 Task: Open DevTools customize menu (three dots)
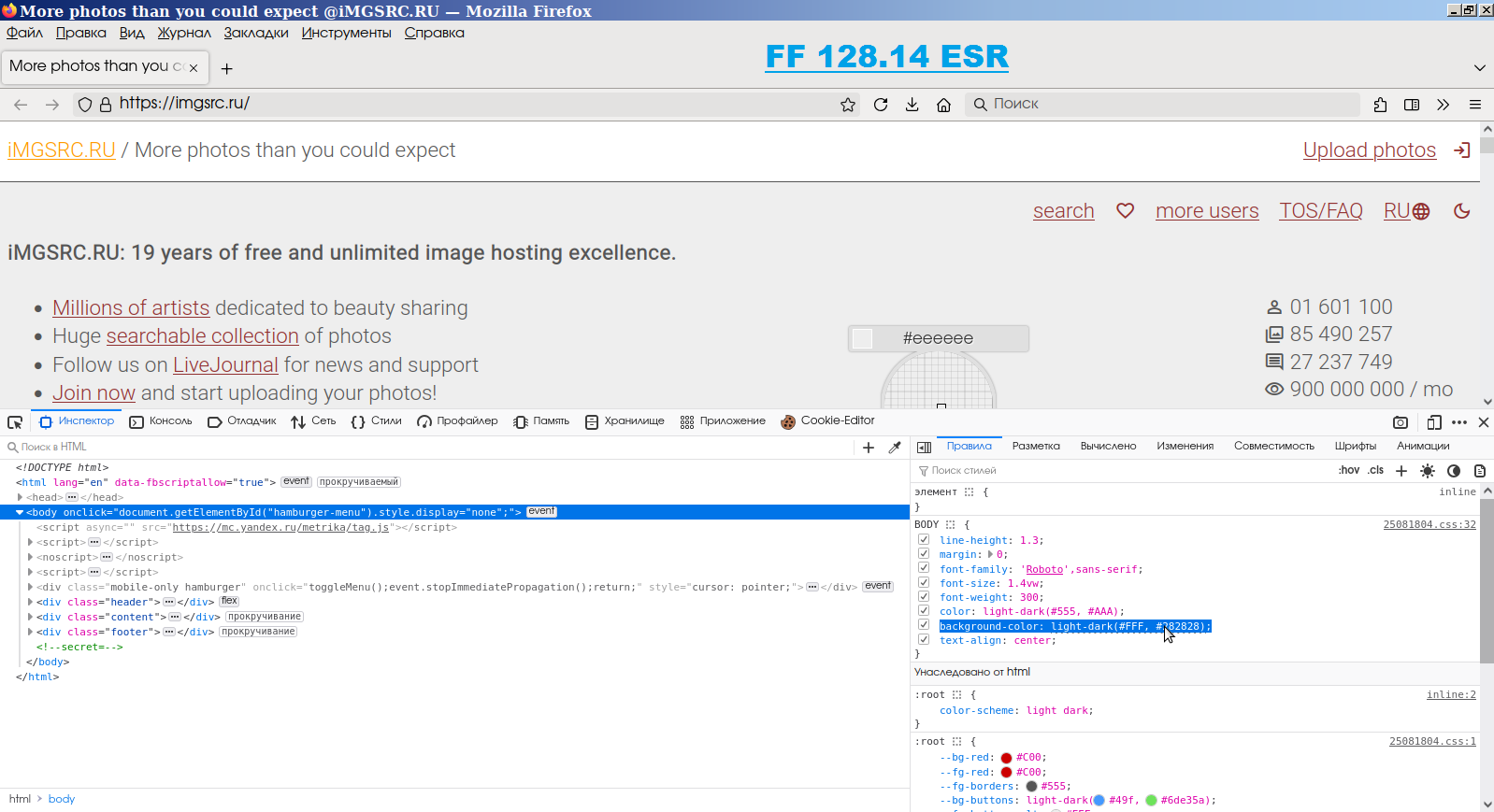1459,422
